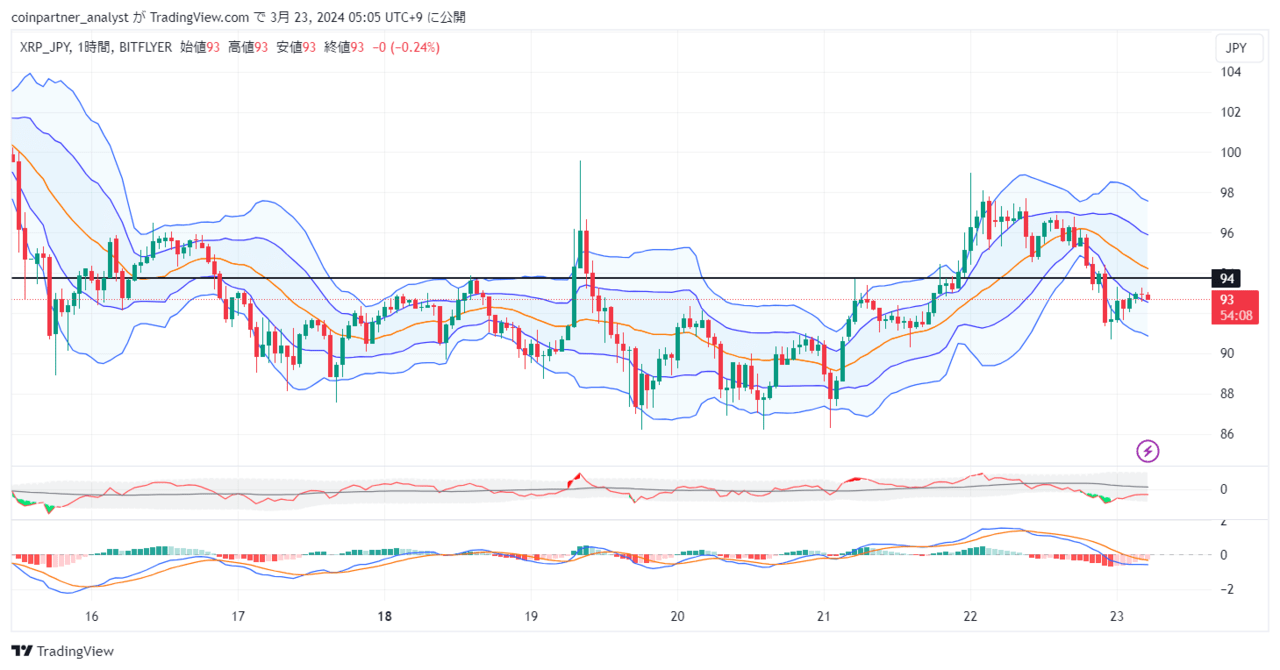Screen dimensions: 1280x670
Task: Click the RSI indicator panel line
Action: click(x=600, y=490)
